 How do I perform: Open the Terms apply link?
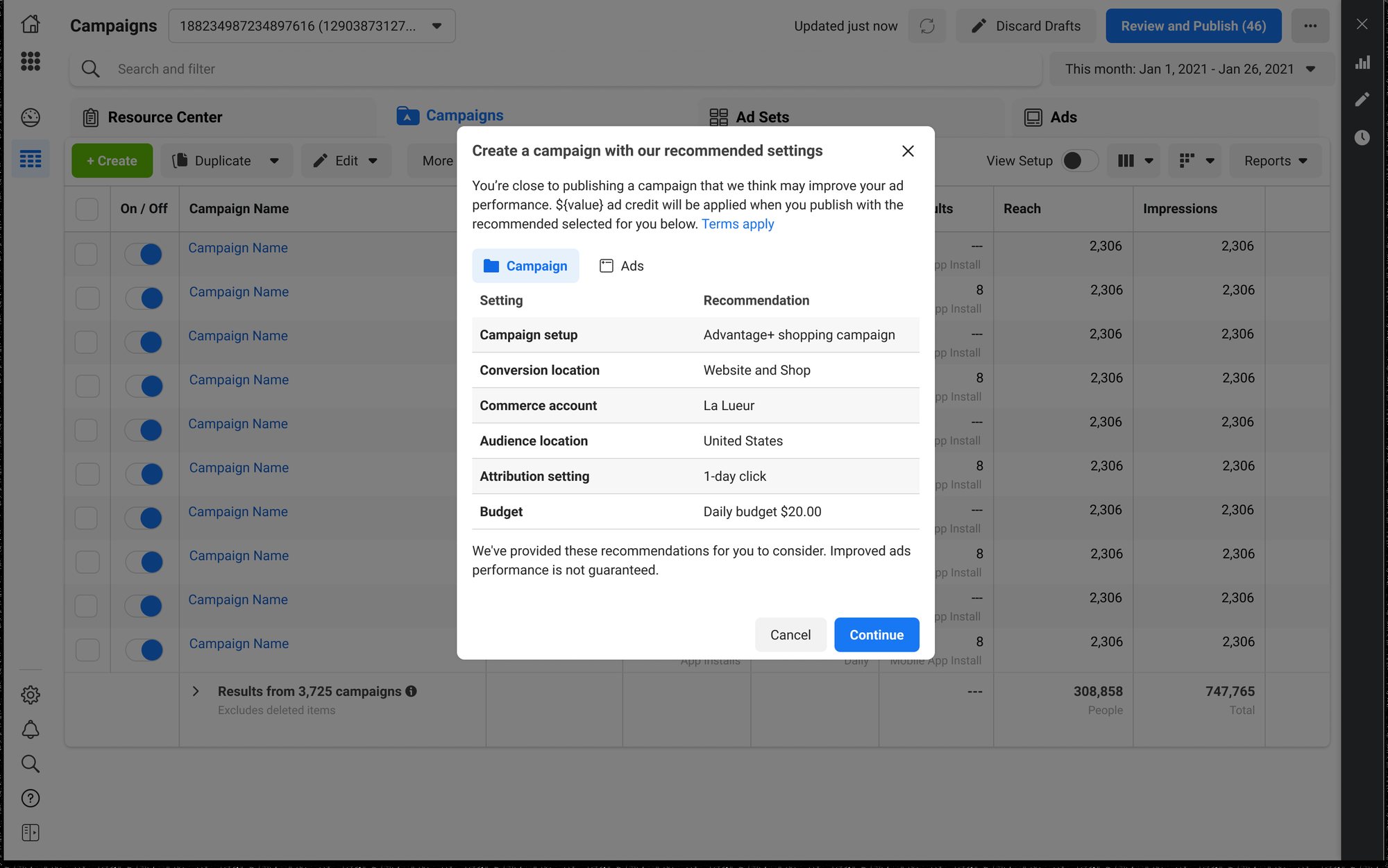coord(738,224)
